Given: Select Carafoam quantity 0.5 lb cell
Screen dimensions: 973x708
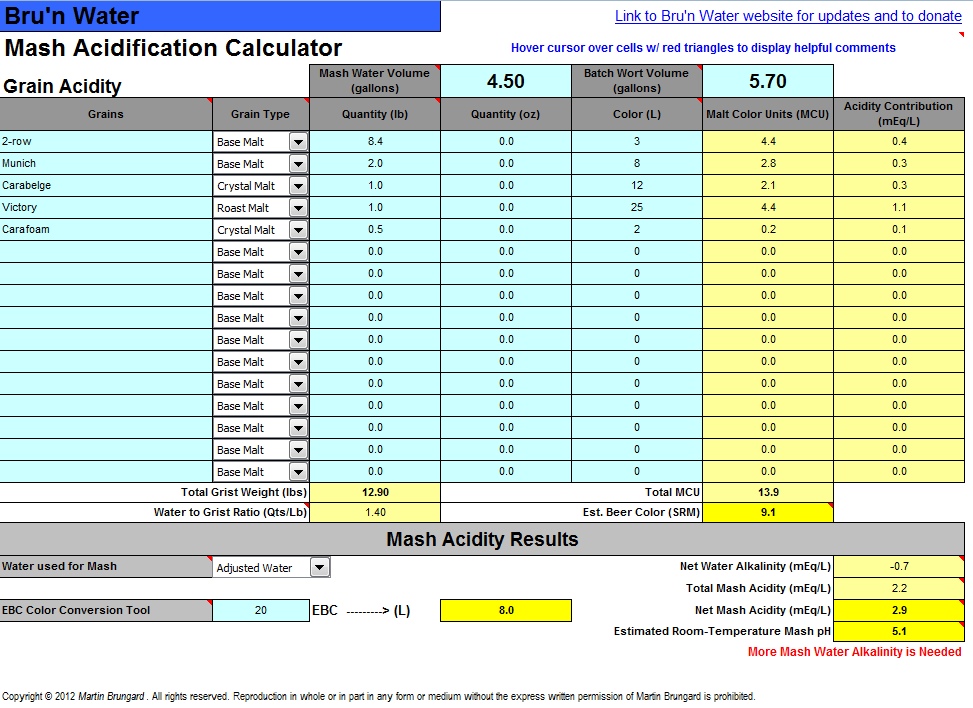Looking at the screenshot, I should coord(375,230).
